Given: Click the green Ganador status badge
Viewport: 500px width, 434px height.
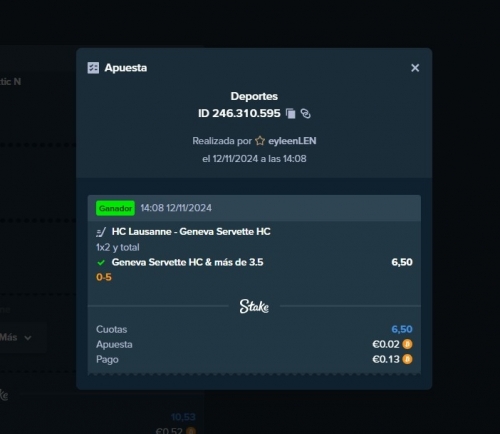Looking at the screenshot, I should click(x=115, y=208).
